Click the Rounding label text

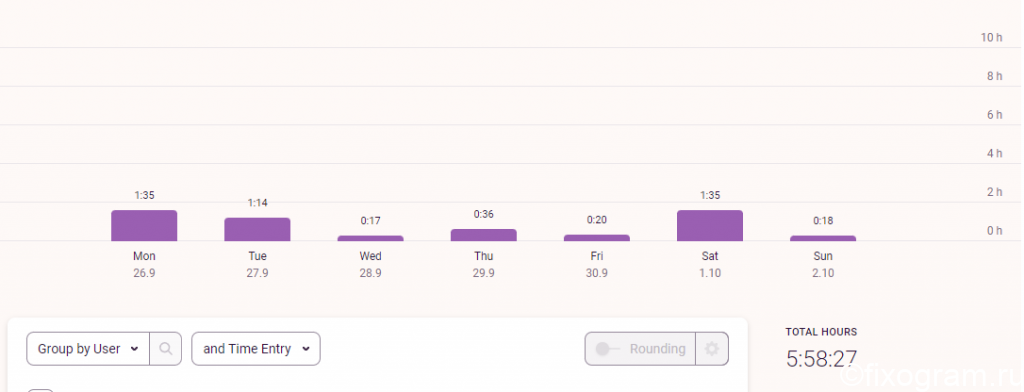pyautogui.click(x=658, y=349)
